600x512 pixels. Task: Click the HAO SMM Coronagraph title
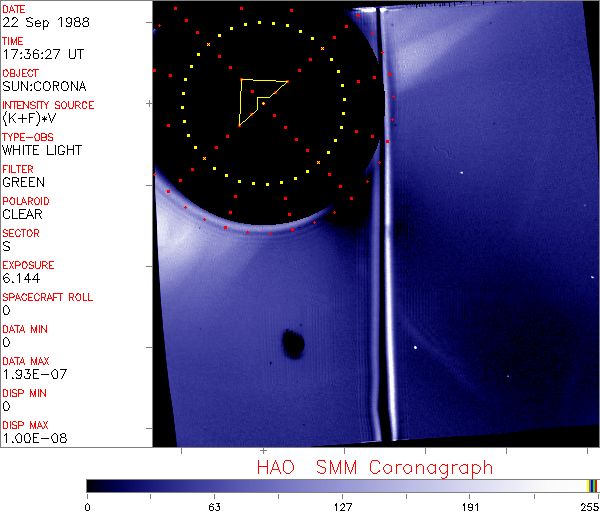(x=375, y=467)
